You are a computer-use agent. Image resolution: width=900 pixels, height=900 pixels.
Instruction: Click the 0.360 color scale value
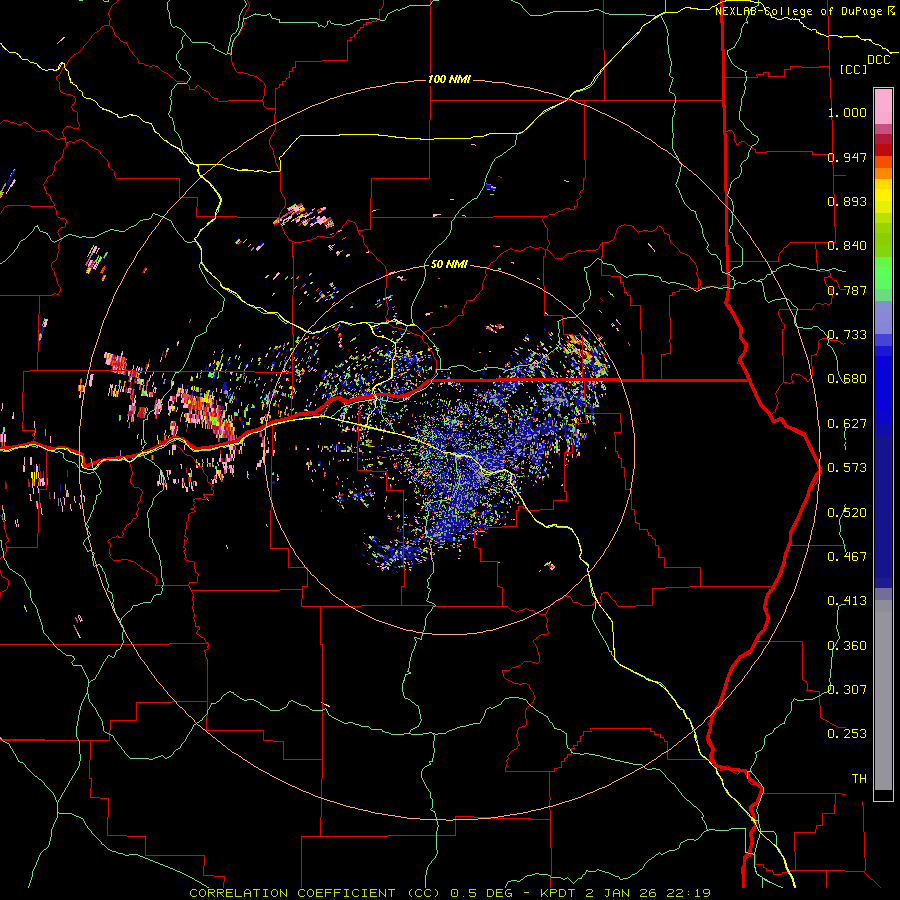point(847,646)
